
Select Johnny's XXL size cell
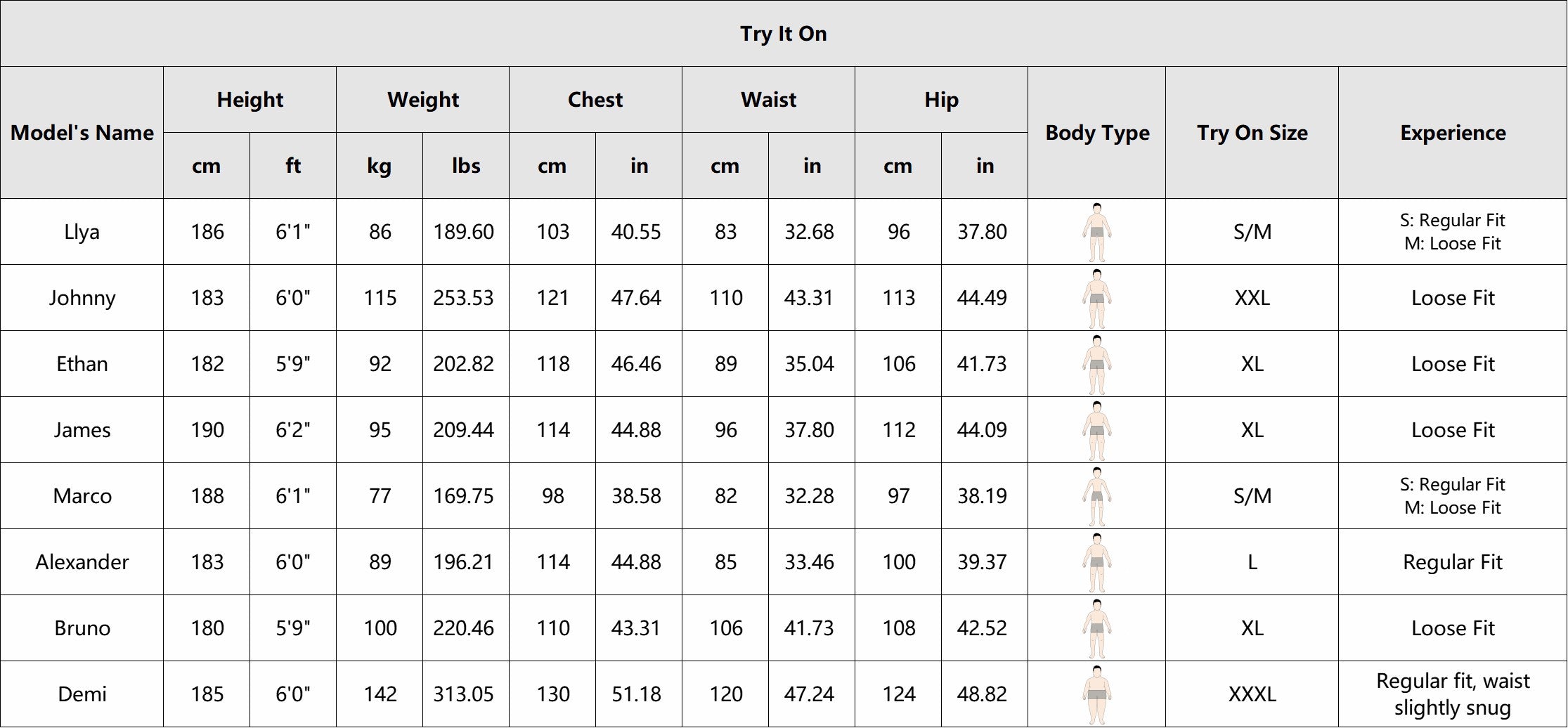tap(1252, 298)
